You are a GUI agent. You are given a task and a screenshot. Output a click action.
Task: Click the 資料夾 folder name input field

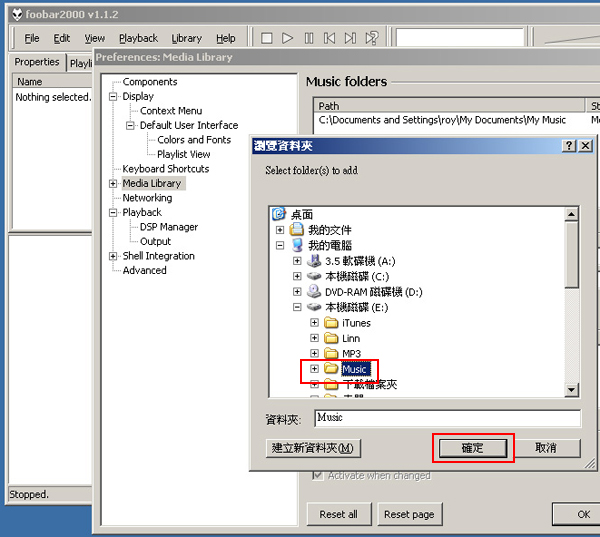click(448, 418)
